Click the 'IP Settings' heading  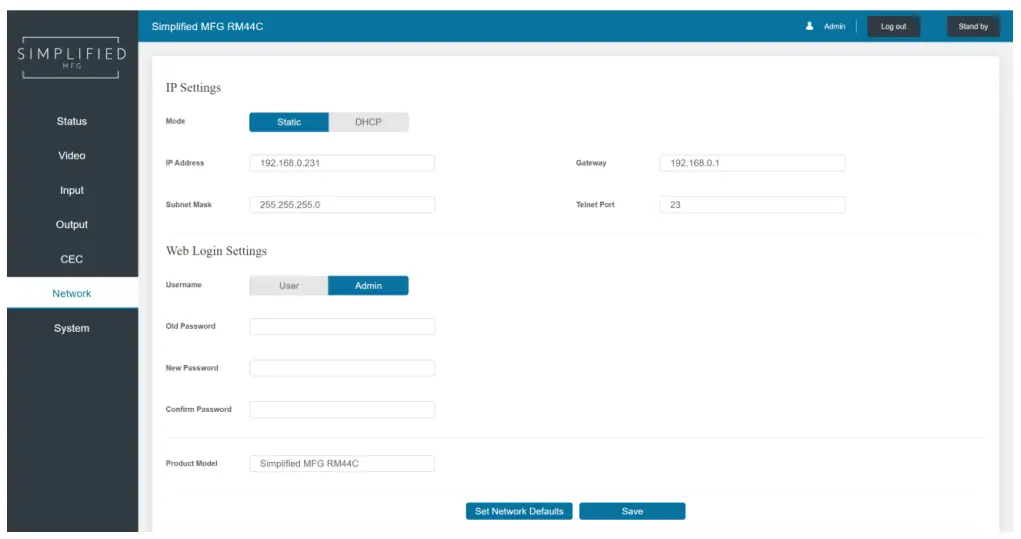(x=193, y=87)
